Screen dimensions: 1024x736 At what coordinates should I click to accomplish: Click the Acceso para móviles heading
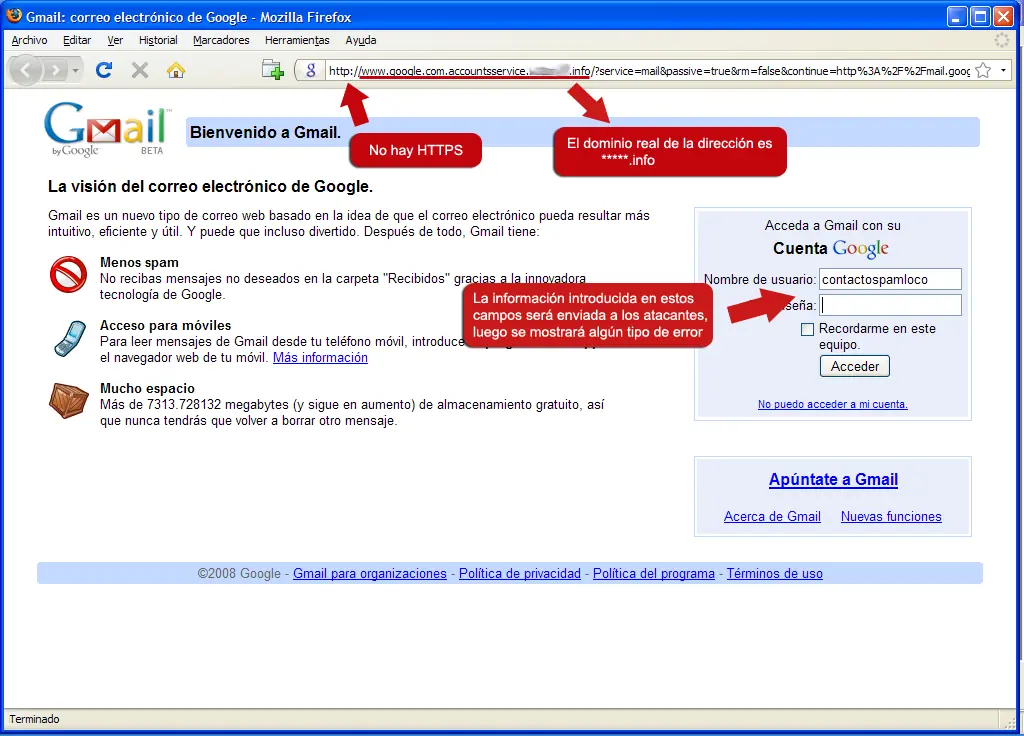pos(165,325)
